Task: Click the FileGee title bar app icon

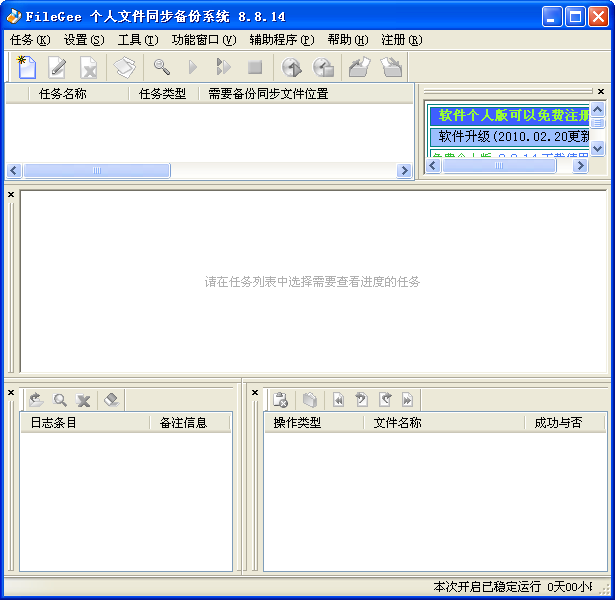Action: [14, 16]
